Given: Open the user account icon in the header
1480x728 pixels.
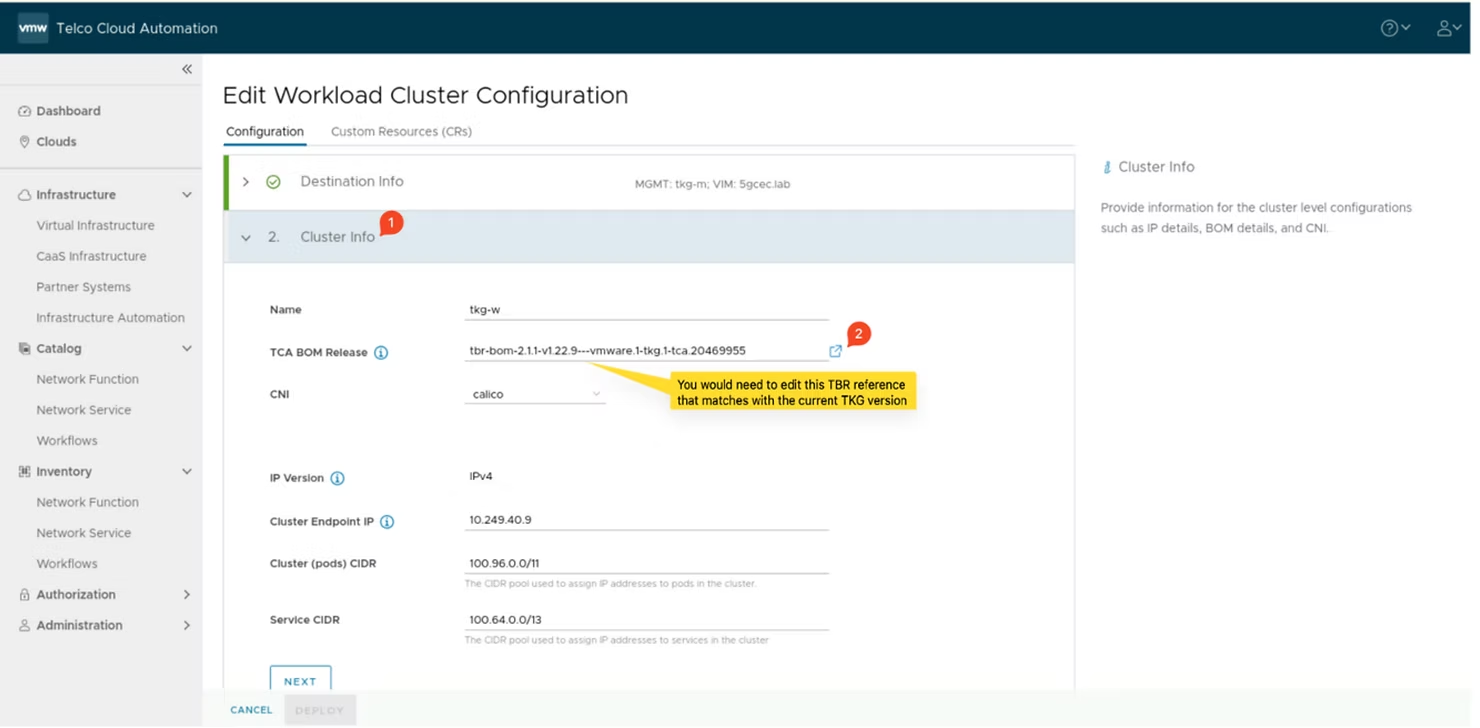Looking at the screenshot, I should (x=1445, y=27).
